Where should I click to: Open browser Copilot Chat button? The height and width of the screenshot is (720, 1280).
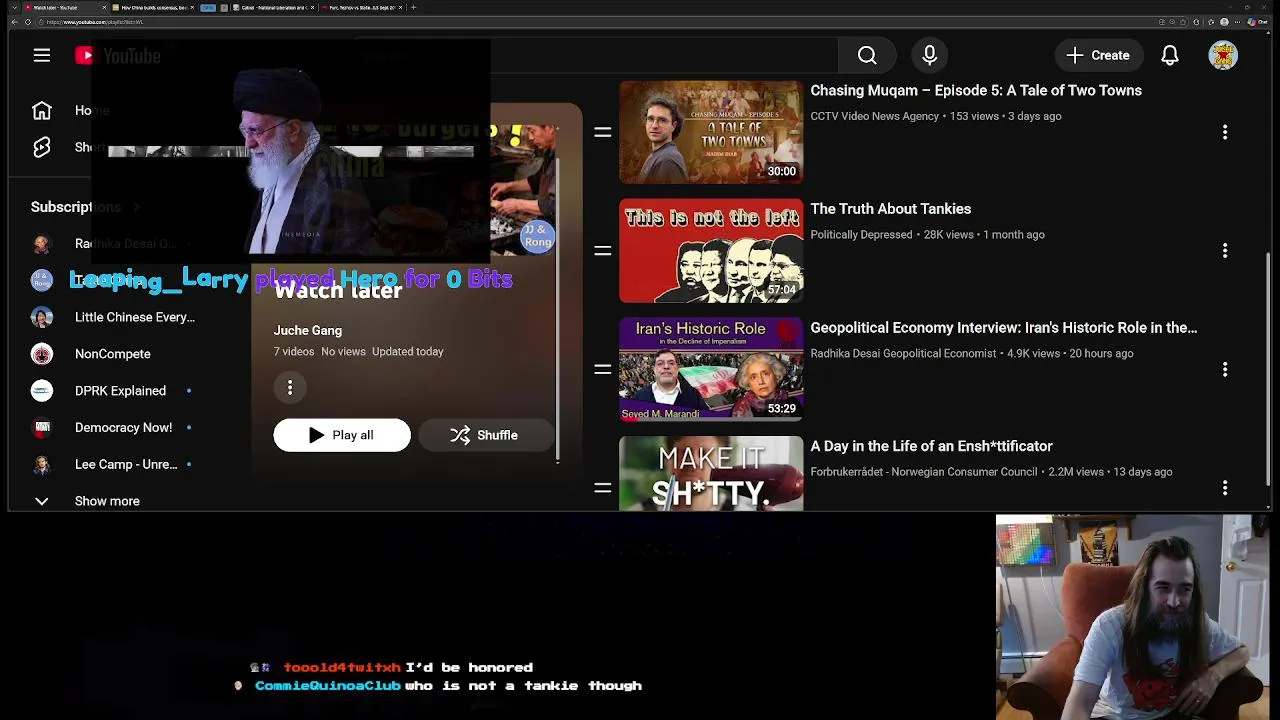(x=1255, y=22)
